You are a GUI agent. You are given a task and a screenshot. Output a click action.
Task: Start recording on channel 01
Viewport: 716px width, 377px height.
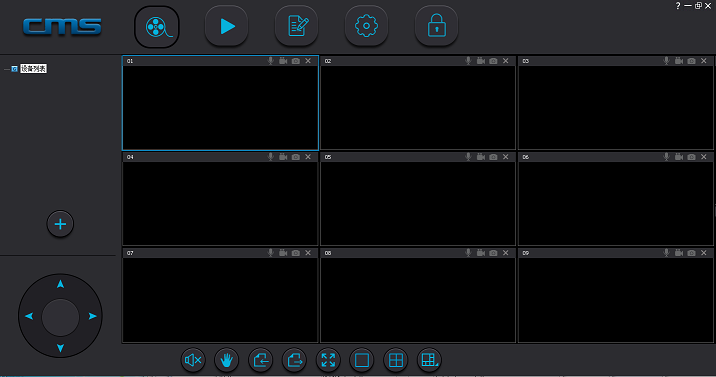(283, 61)
